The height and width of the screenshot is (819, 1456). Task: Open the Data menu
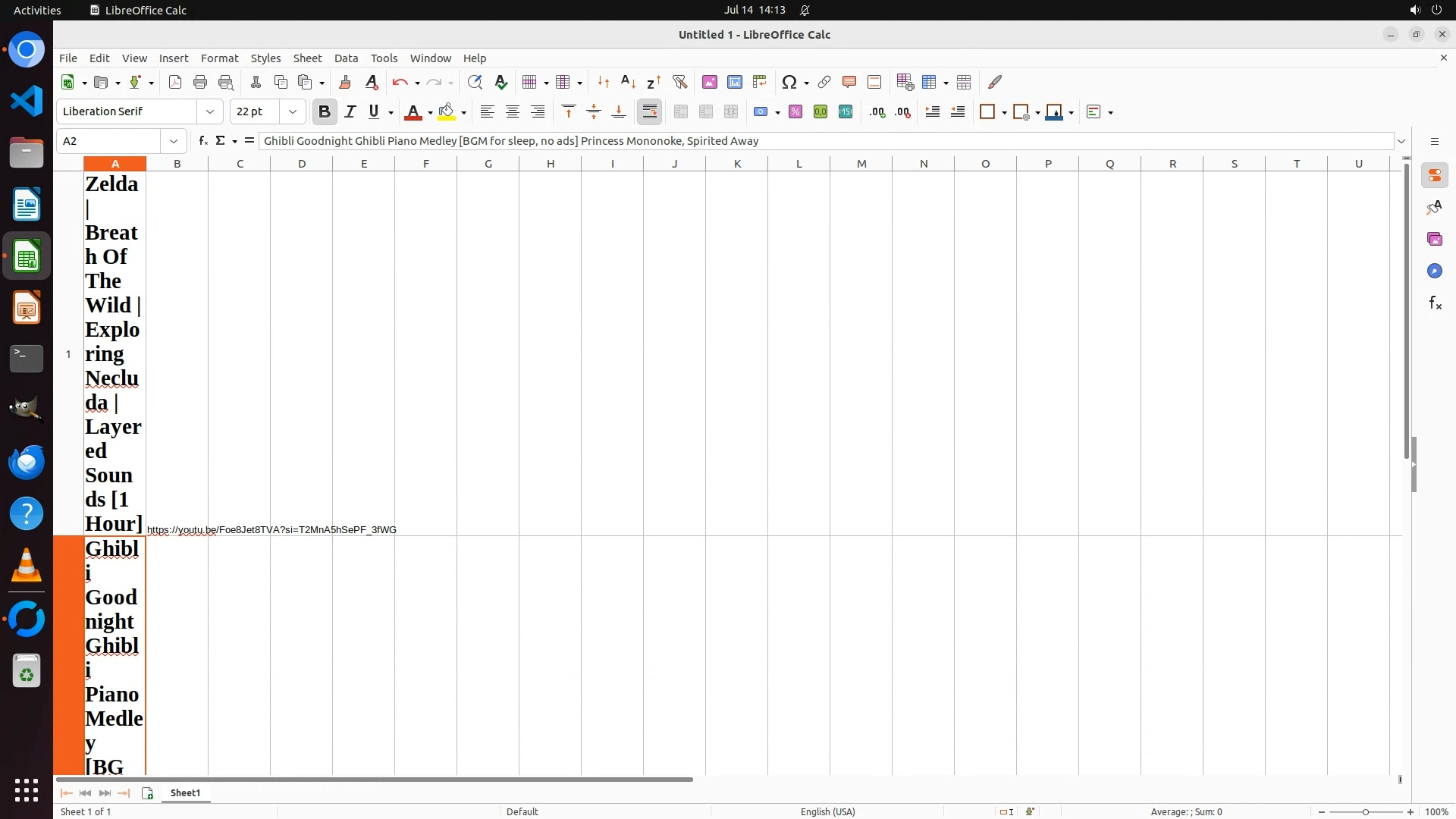(x=346, y=58)
